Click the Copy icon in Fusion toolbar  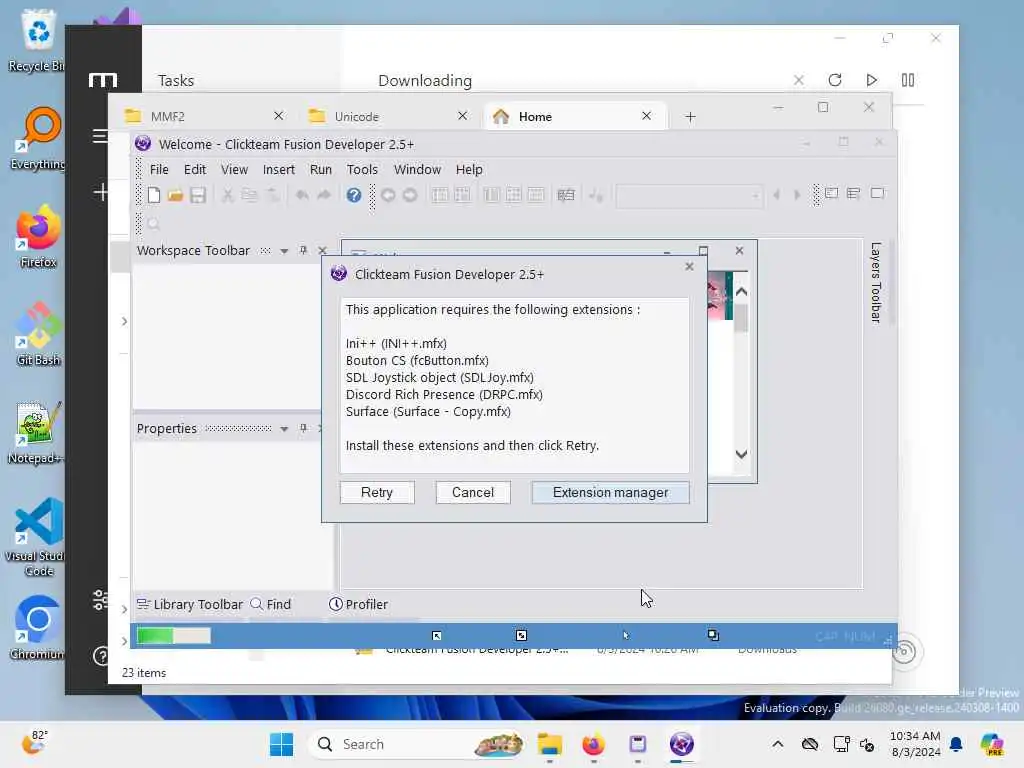249,195
